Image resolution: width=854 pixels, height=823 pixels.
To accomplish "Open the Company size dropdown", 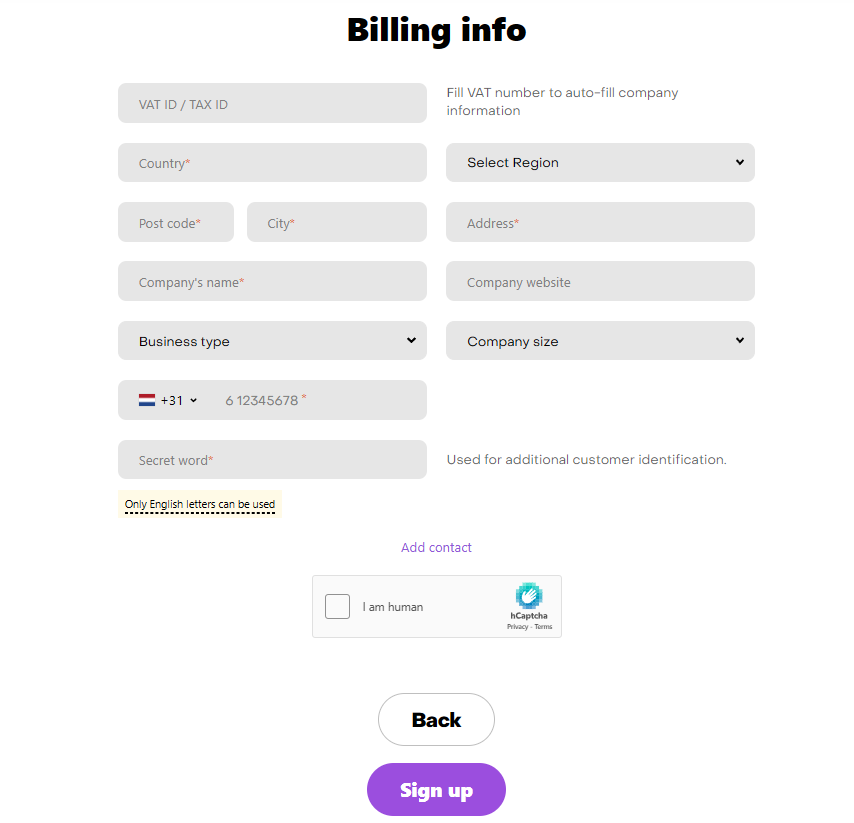I will [x=600, y=341].
